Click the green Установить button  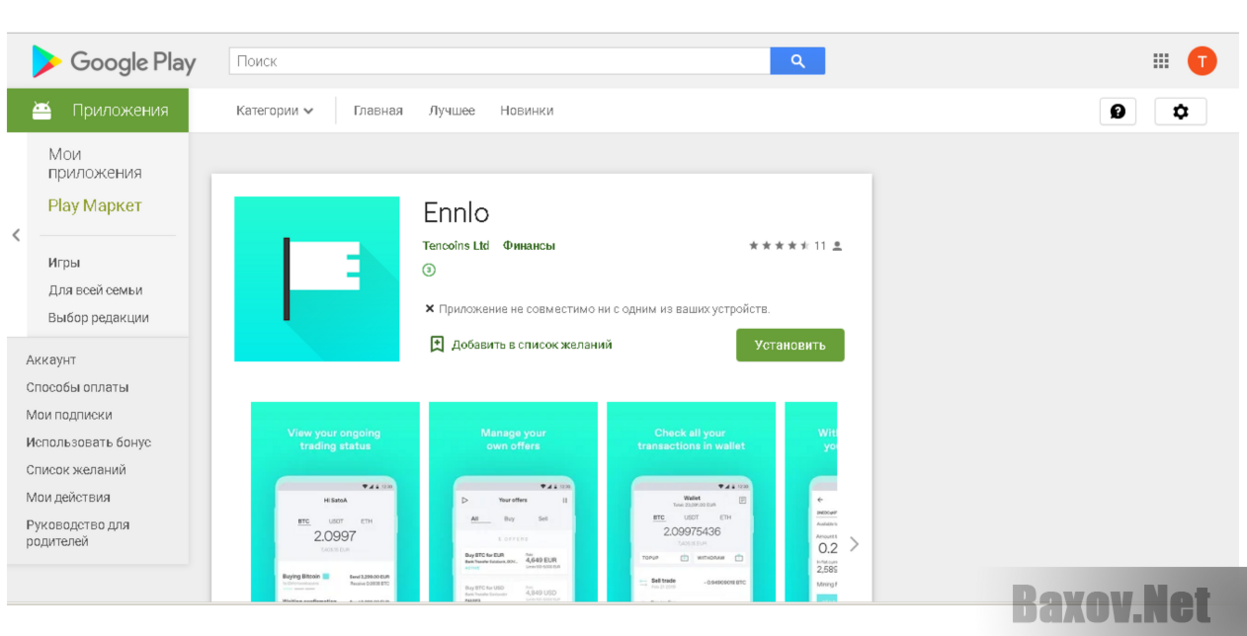[790, 345]
